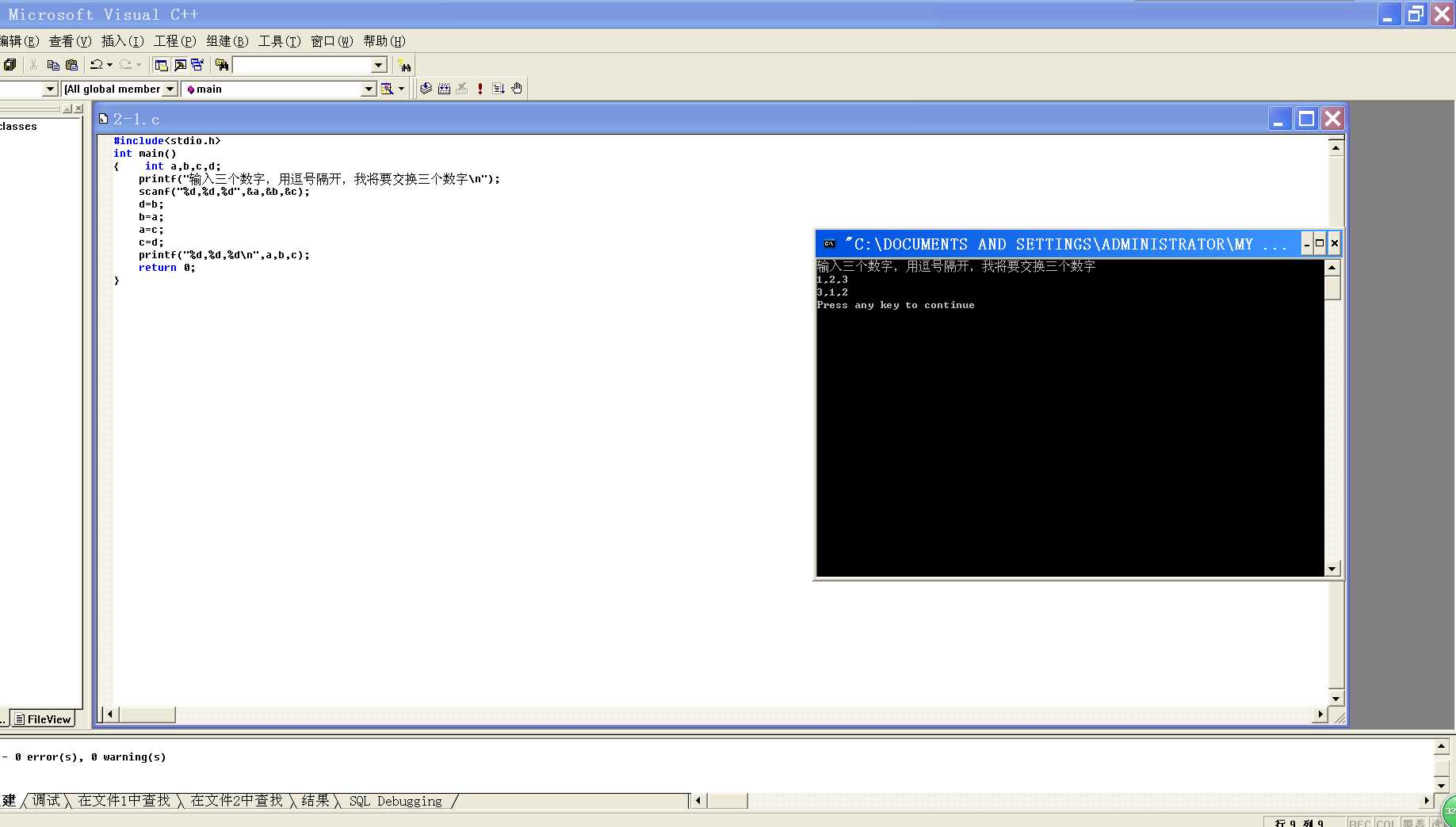The height and width of the screenshot is (827, 1456).
Task: Close the console window
Action: [x=1334, y=244]
